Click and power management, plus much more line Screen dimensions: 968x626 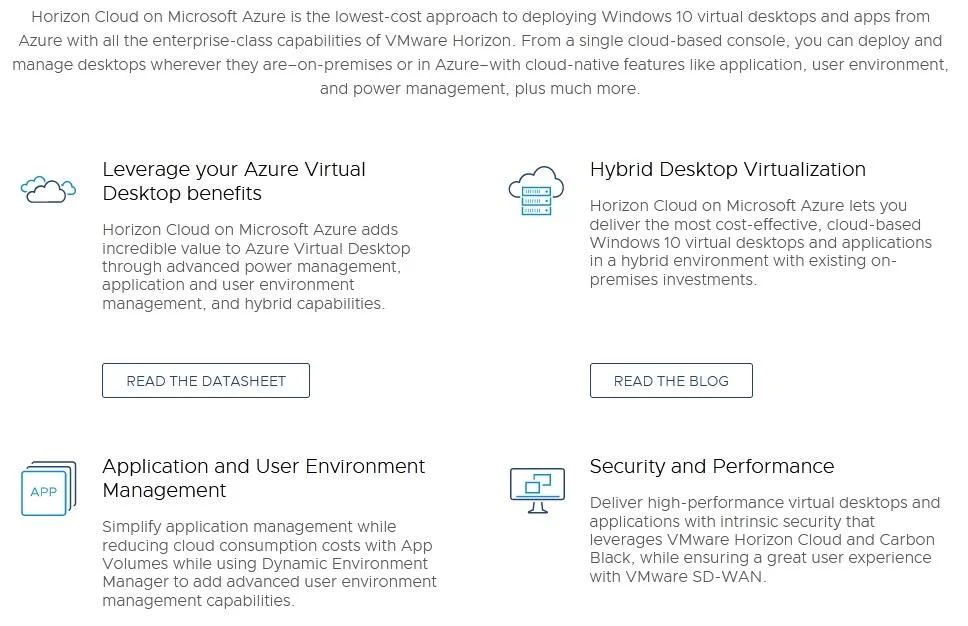pyautogui.click(x=480, y=89)
